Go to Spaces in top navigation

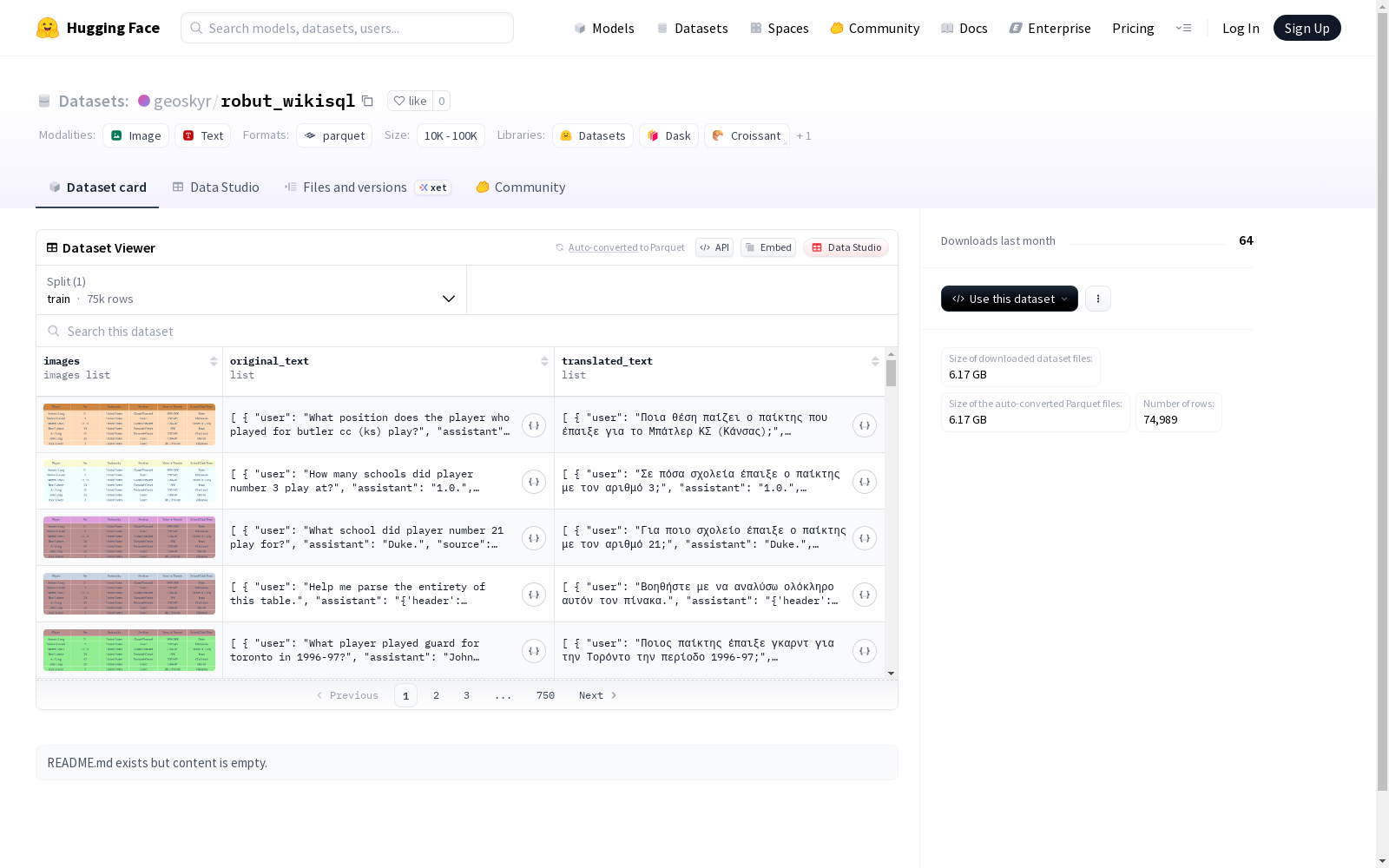780,28
